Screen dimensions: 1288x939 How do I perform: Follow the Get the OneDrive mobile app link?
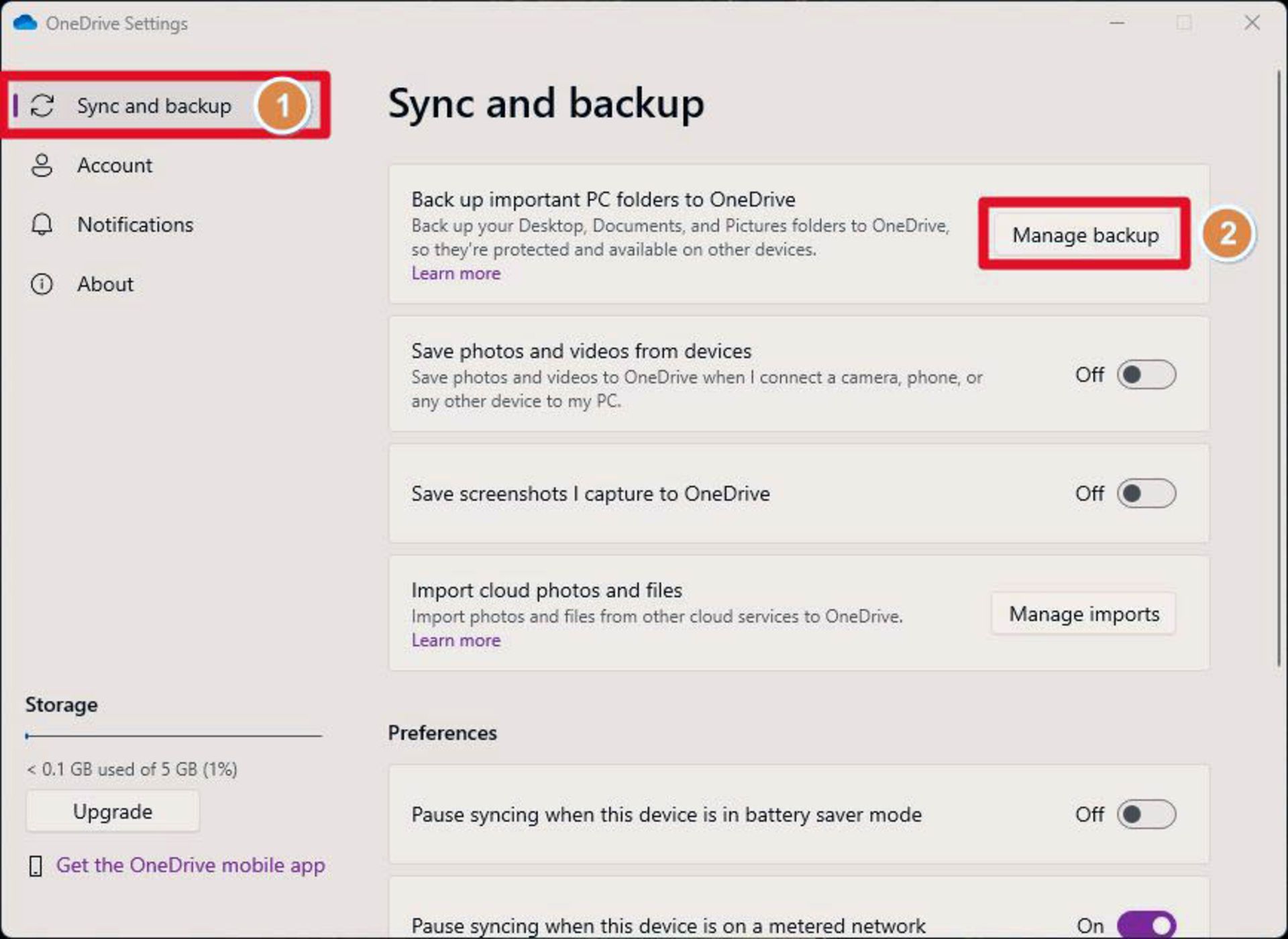click(x=191, y=865)
